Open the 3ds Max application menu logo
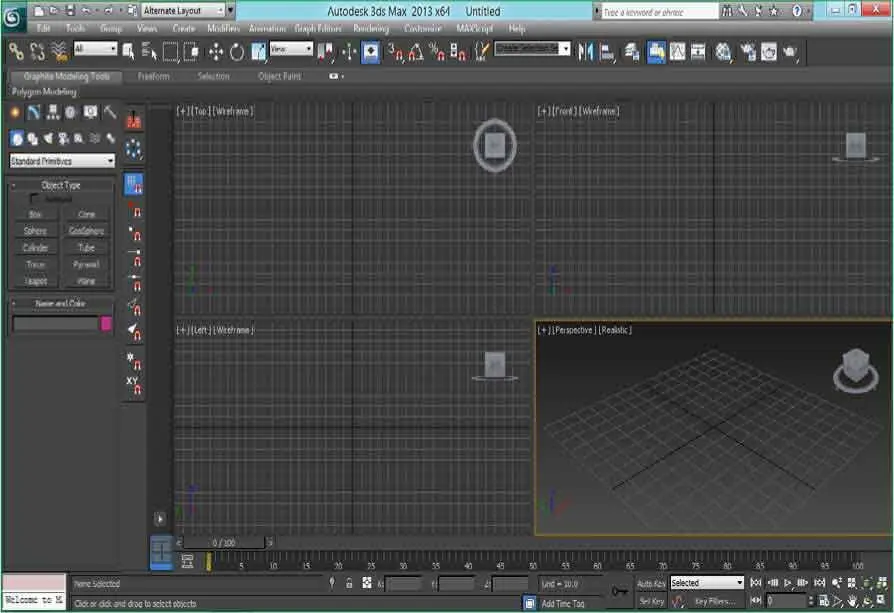This screenshot has width=894, height=613. click(13, 17)
